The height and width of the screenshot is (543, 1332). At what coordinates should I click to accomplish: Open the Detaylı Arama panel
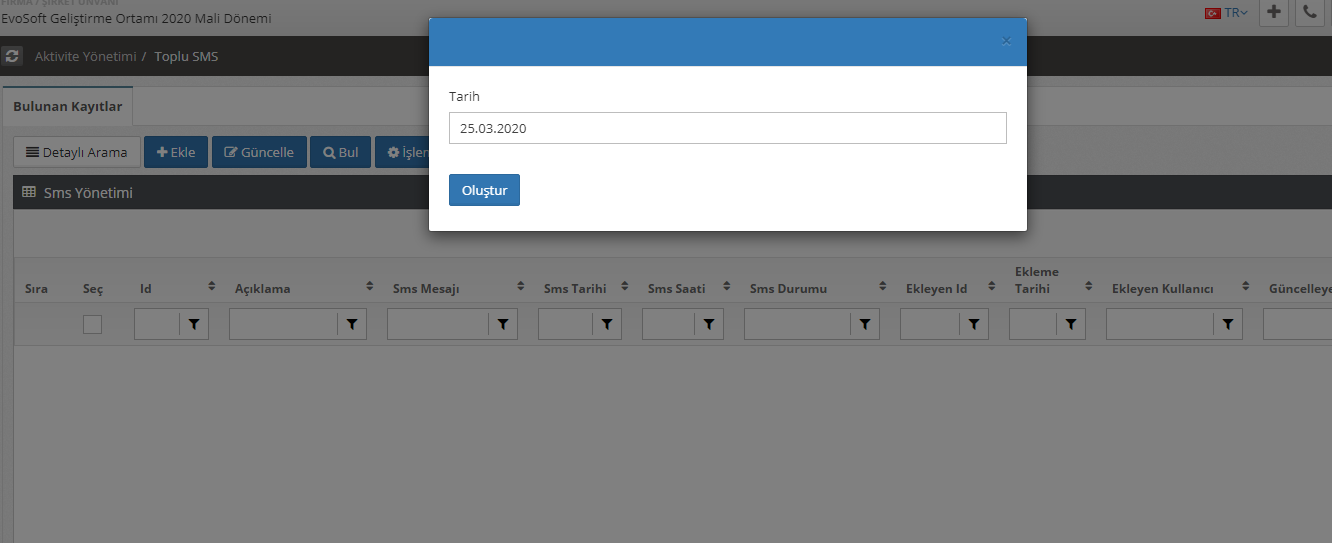(x=77, y=152)
